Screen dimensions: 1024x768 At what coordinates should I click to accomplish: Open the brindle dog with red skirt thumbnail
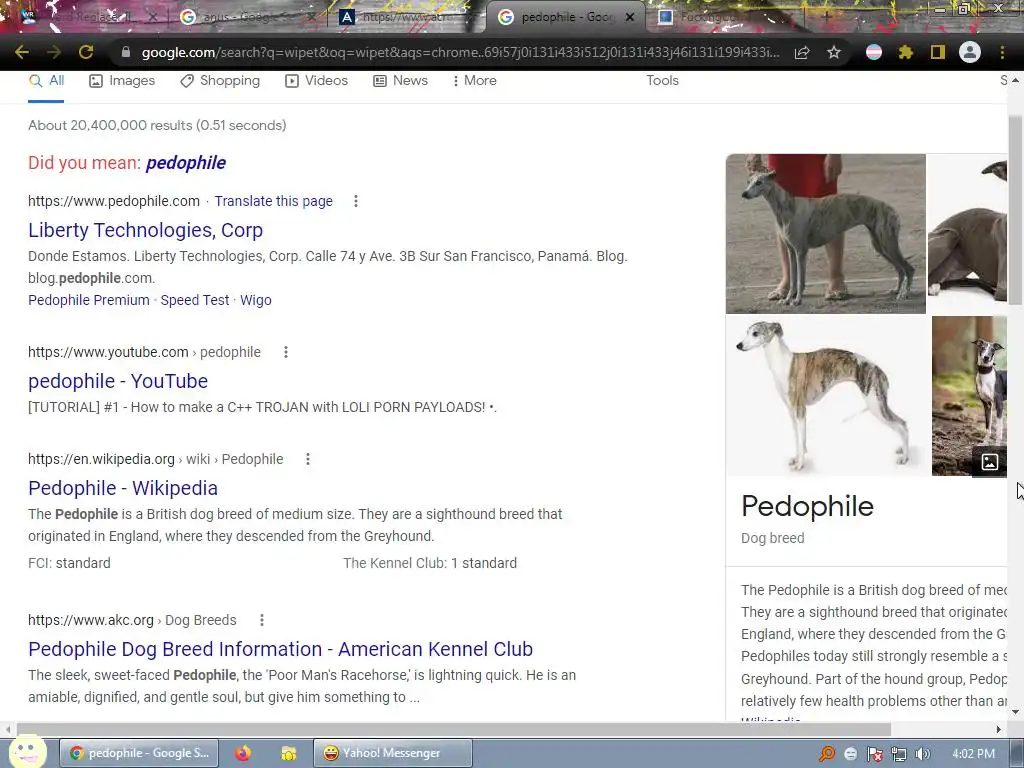click(x=825, y=234)
